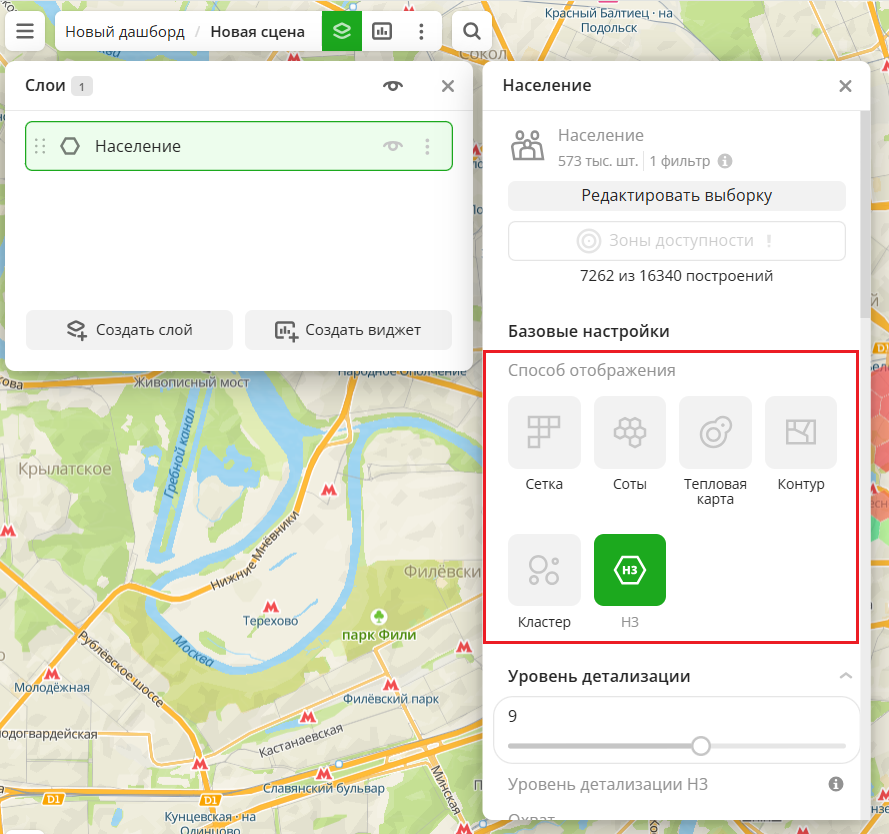Click the detail level slider handle
The width and height of the screenshot is (889, 834).
point(701,746)
